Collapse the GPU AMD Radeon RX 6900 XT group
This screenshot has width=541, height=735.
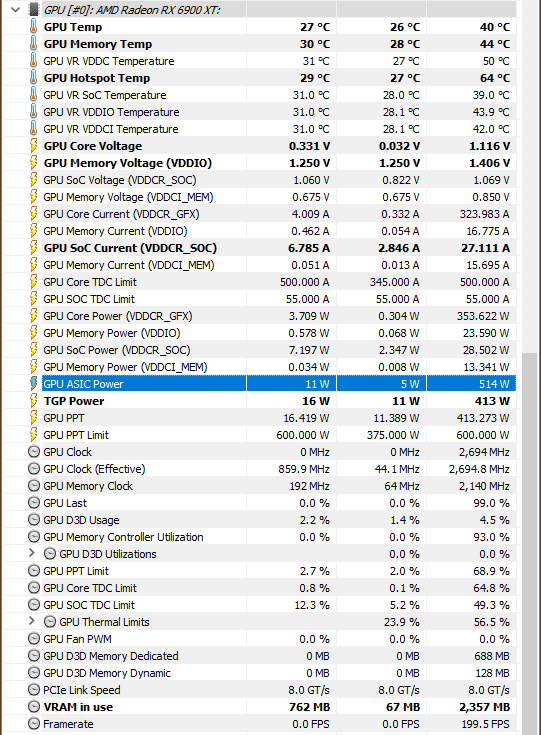click(x=15, y=9)
